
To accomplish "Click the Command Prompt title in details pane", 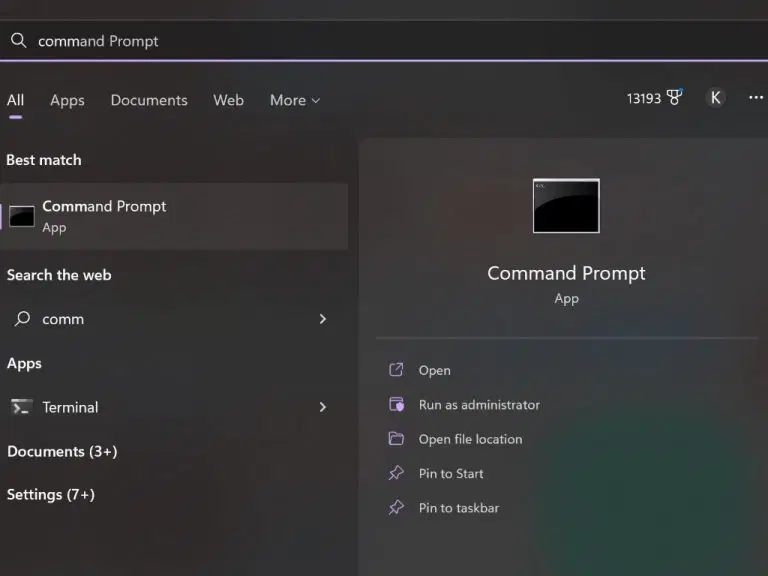I will [x=566, y=273].
